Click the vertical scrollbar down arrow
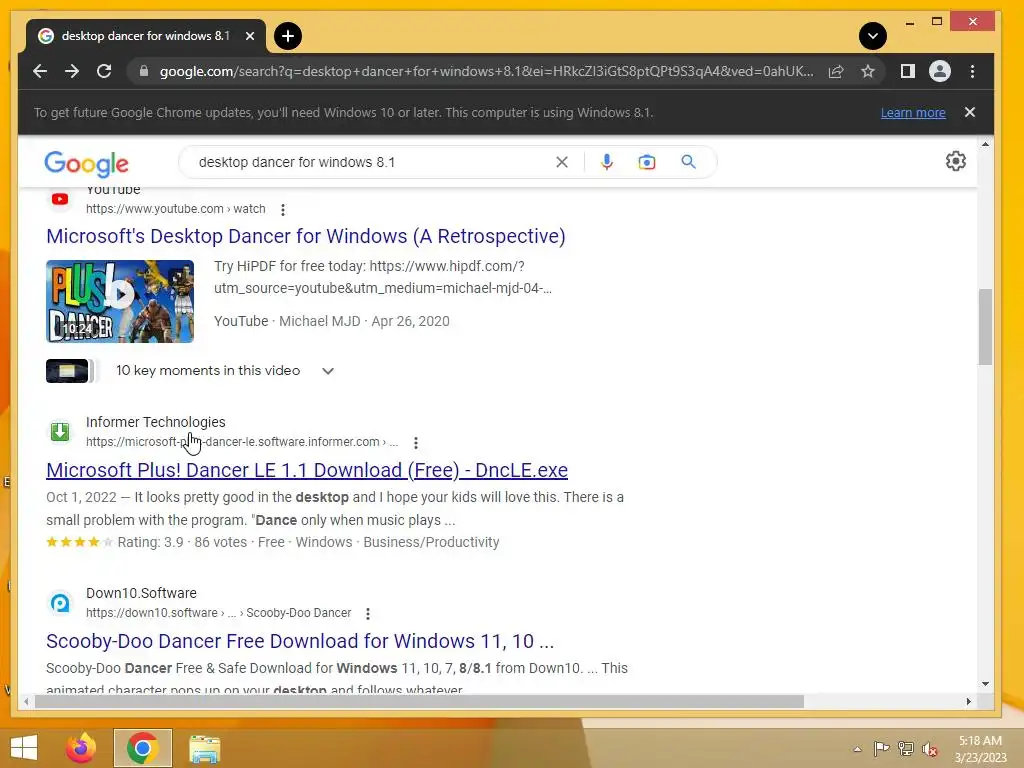Viewport: 1024px width, 768px height. (985, 684)
